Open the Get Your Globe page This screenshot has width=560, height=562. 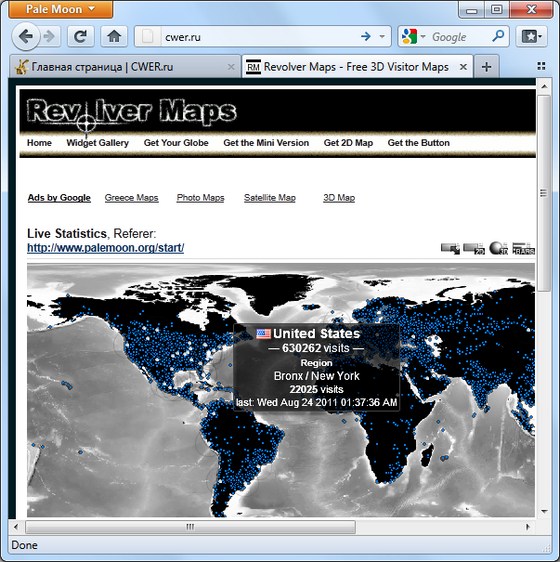click(176, 143)
